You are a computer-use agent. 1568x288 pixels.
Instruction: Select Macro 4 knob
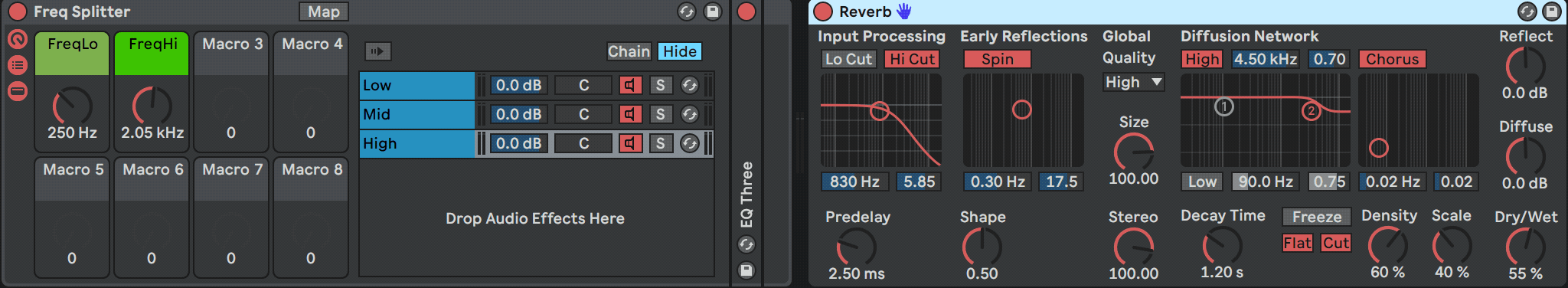tap(311, 106)
